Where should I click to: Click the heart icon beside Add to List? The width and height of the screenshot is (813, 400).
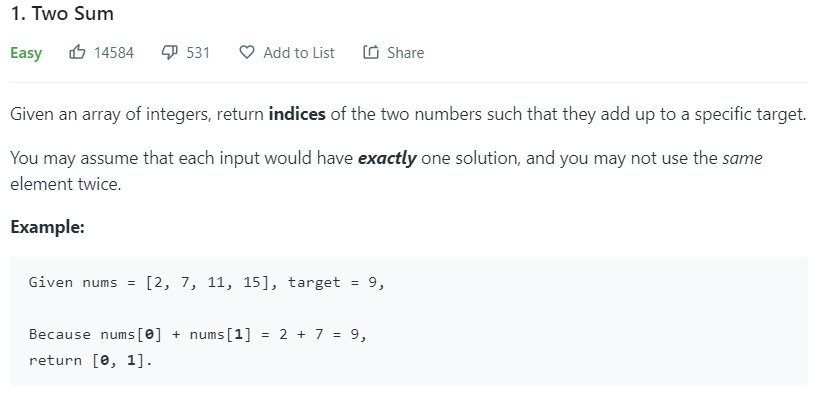pos(247,52)
